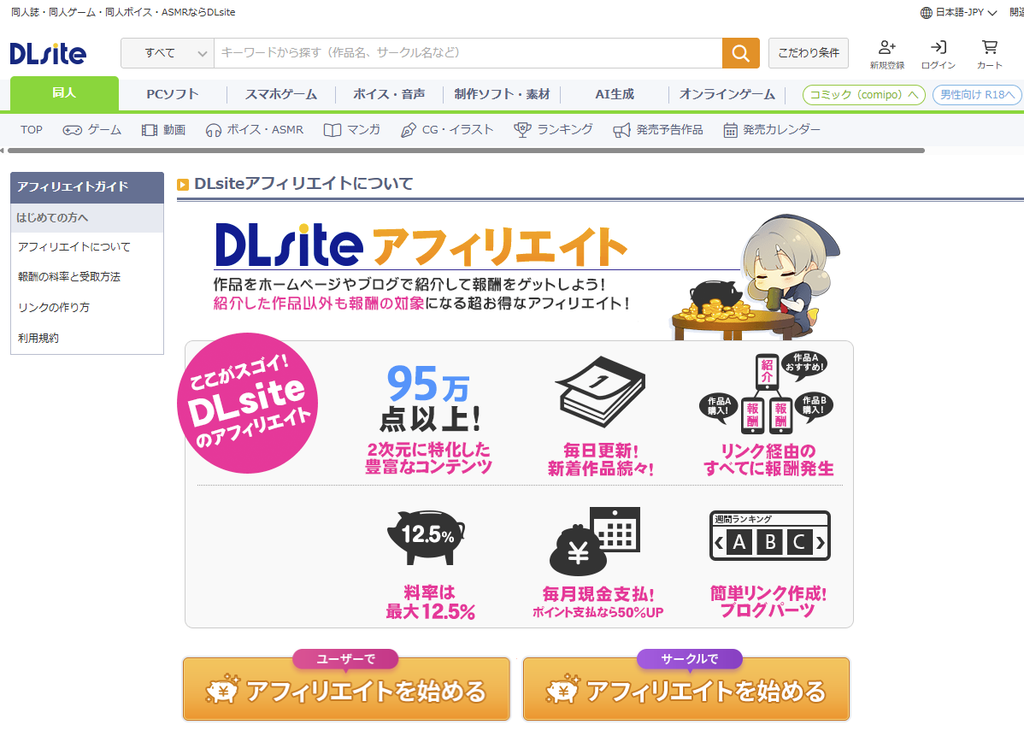1024x743 pixels.
Task: Switch to the オンラインゲーム tab
Action: pos(727,94)
